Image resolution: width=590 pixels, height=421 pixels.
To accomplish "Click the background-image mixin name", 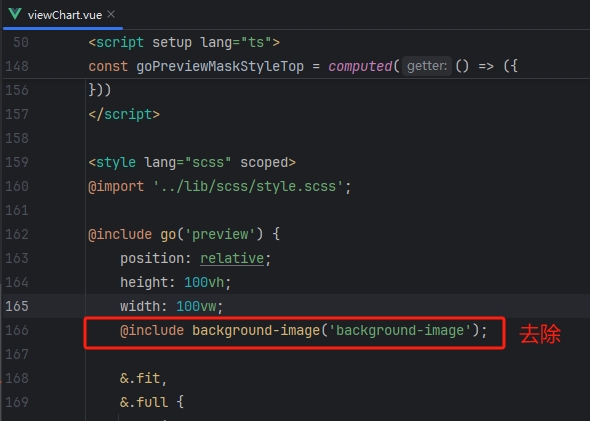I will tap(256, 330).
